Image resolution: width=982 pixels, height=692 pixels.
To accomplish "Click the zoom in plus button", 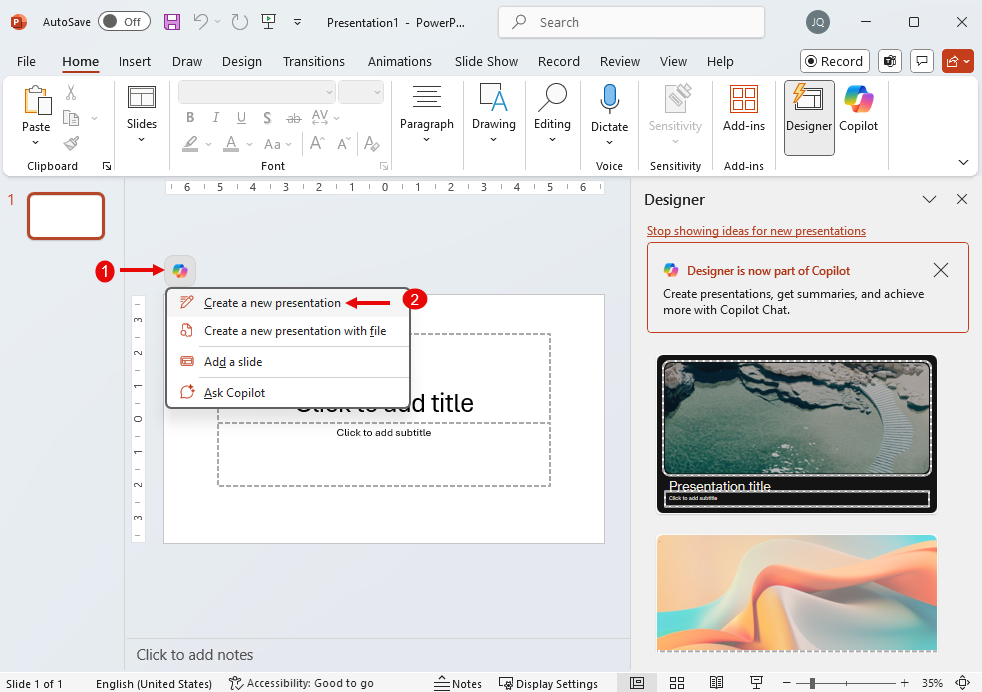I will coord(904,683).
